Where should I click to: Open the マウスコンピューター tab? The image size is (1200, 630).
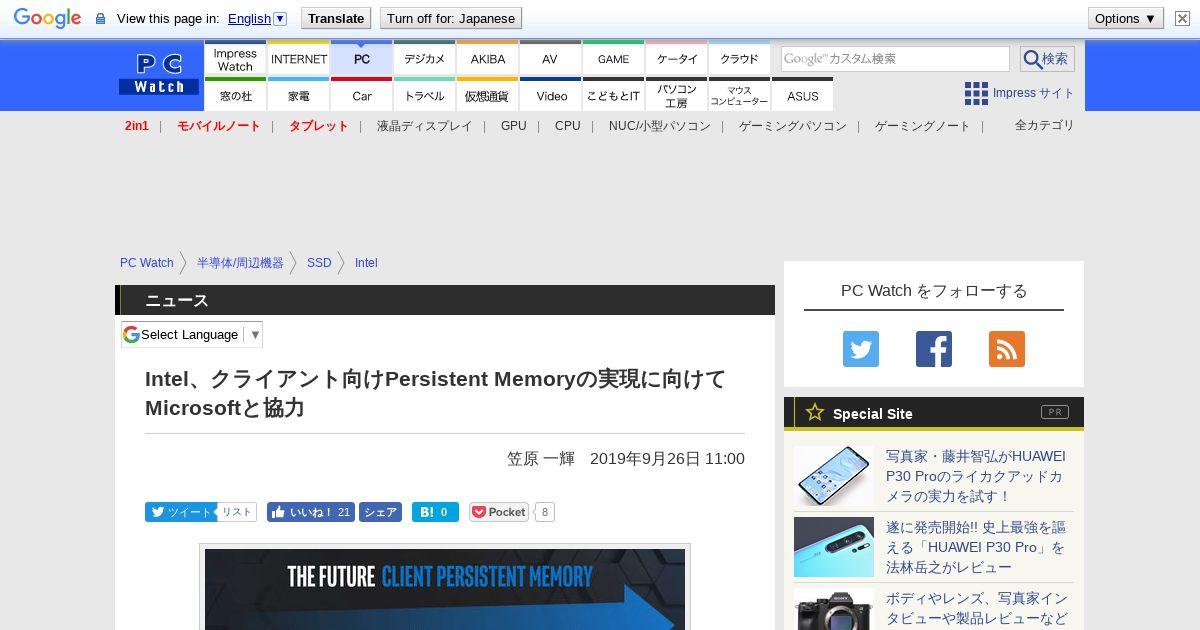739,95
